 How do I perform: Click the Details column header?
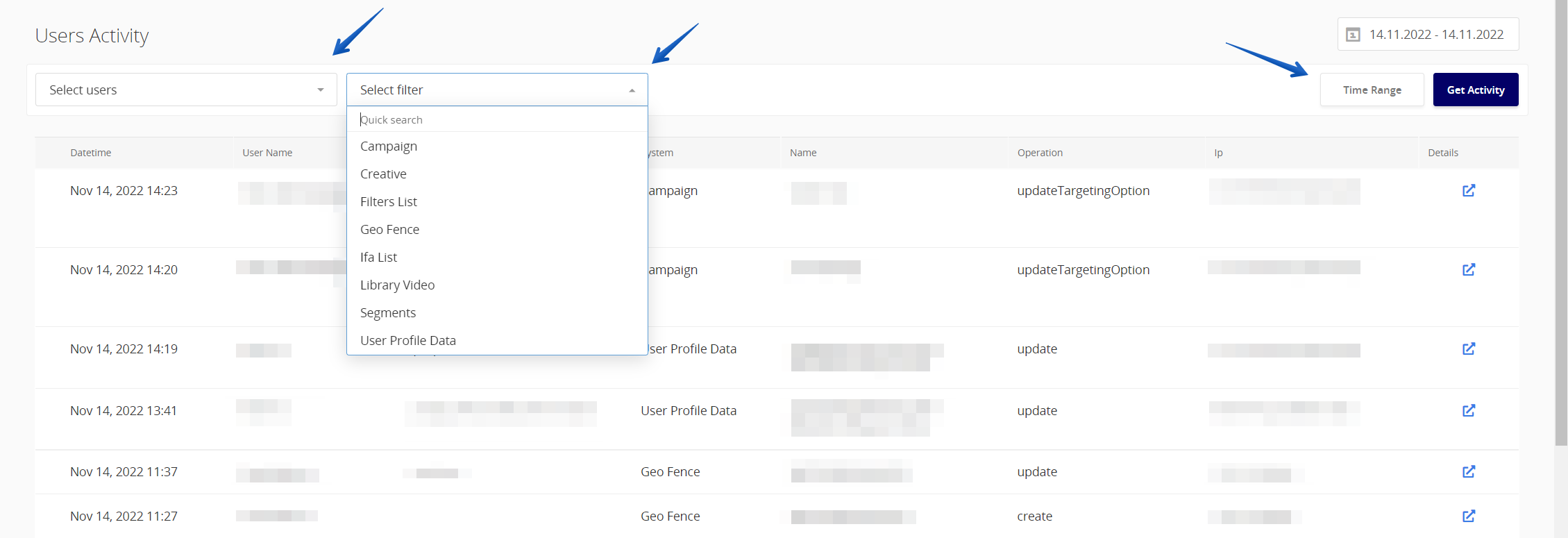(1443, 153)
